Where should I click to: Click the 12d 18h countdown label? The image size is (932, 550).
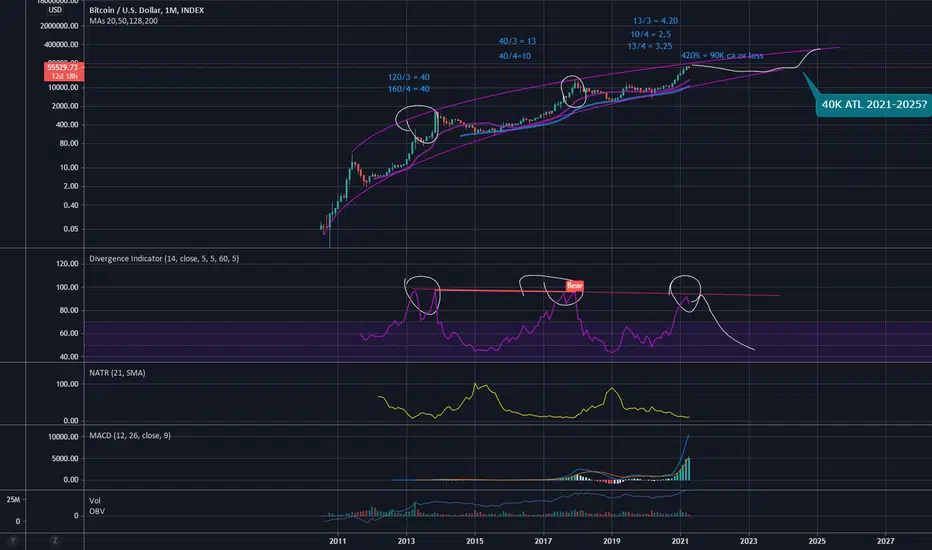63,76
